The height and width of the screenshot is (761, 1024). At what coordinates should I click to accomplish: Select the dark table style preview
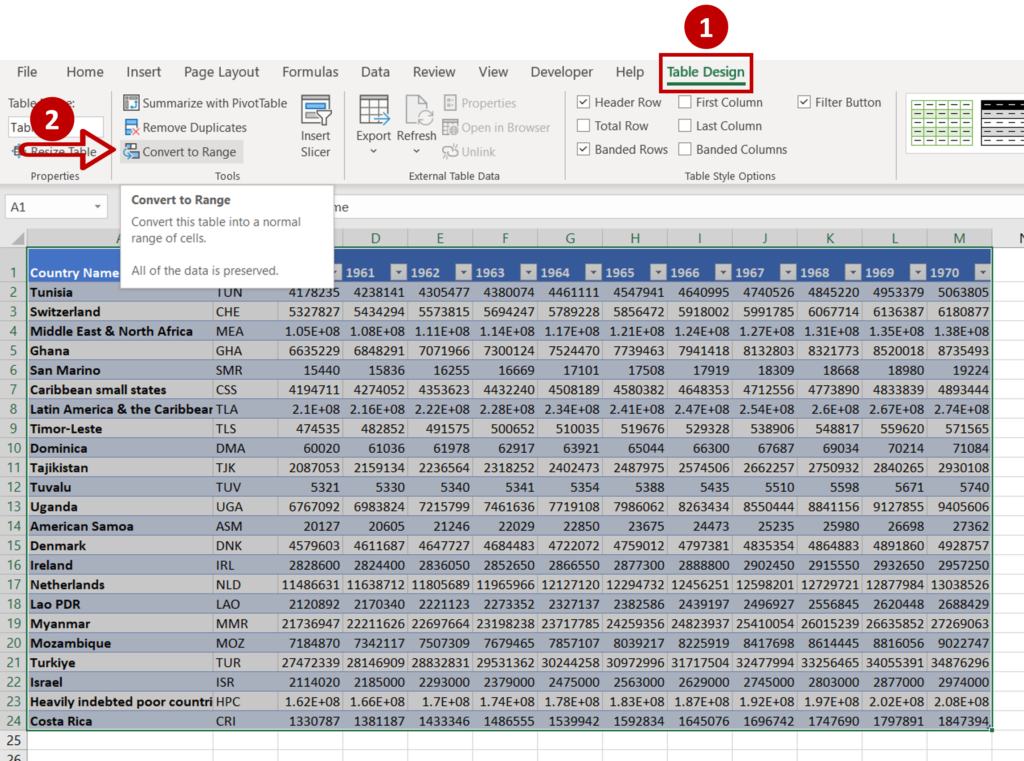[1004, 123]
